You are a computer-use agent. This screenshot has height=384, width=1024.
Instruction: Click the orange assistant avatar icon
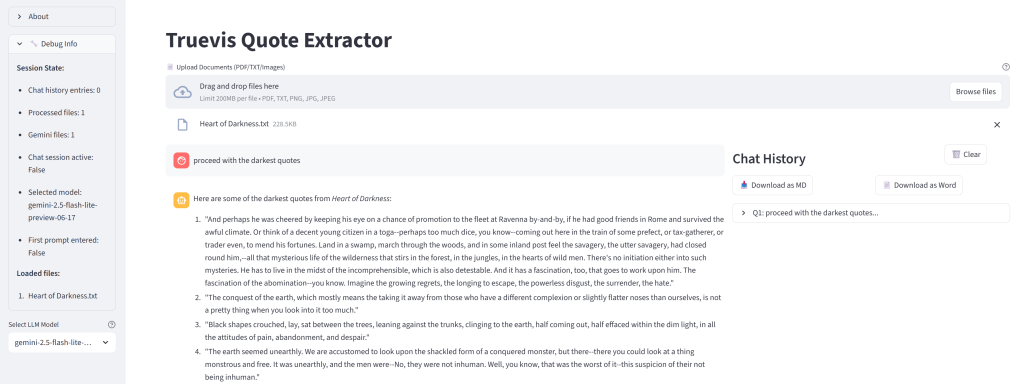pos(182,199)
